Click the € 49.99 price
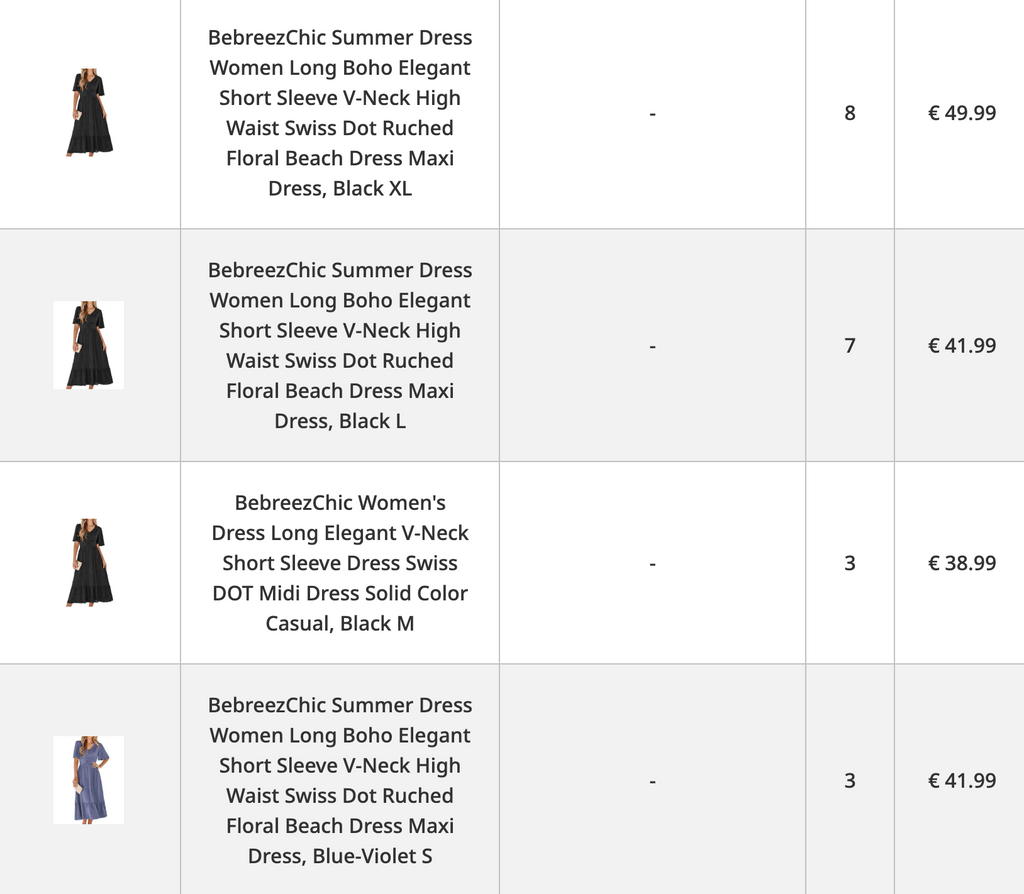 pos(962,113)
